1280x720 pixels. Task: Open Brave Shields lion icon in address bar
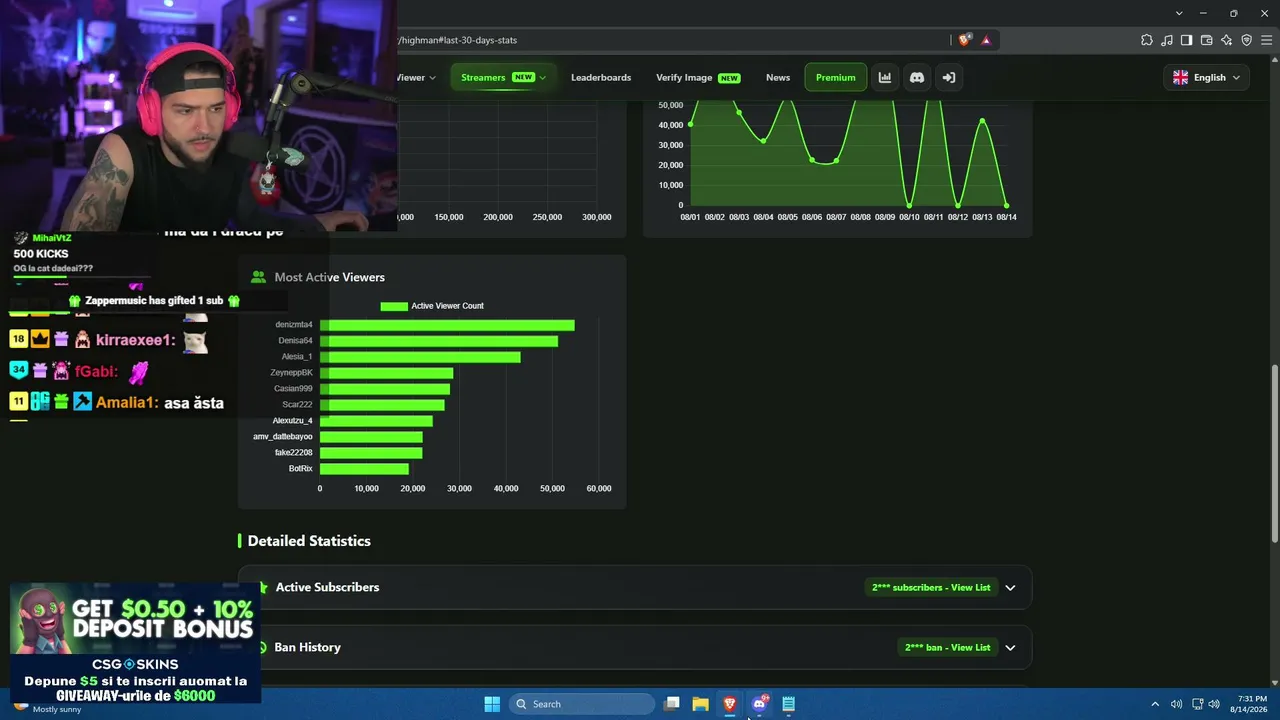[x=965, y=40]
